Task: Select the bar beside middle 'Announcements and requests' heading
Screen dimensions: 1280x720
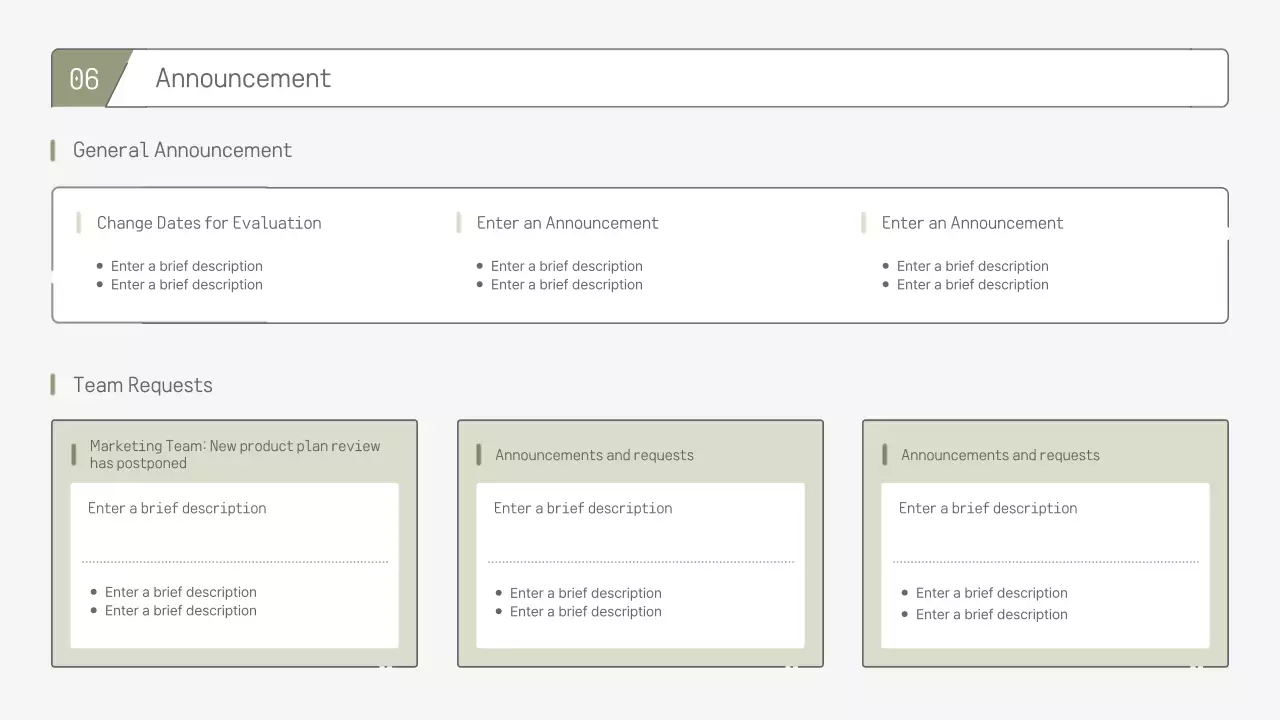Action: 479,455
